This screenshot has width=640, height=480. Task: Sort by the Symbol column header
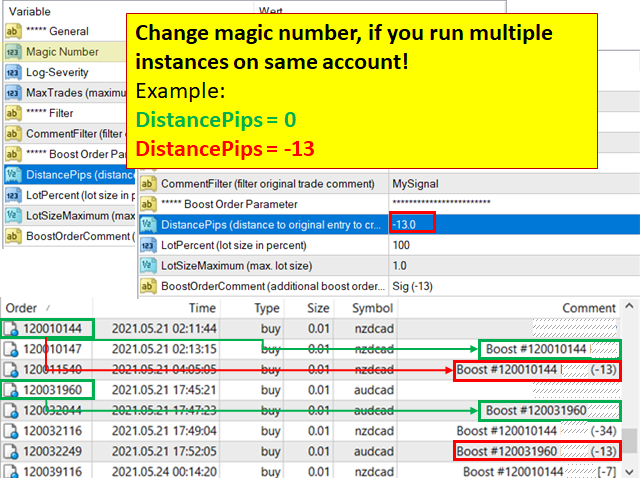tap(372, 308)
